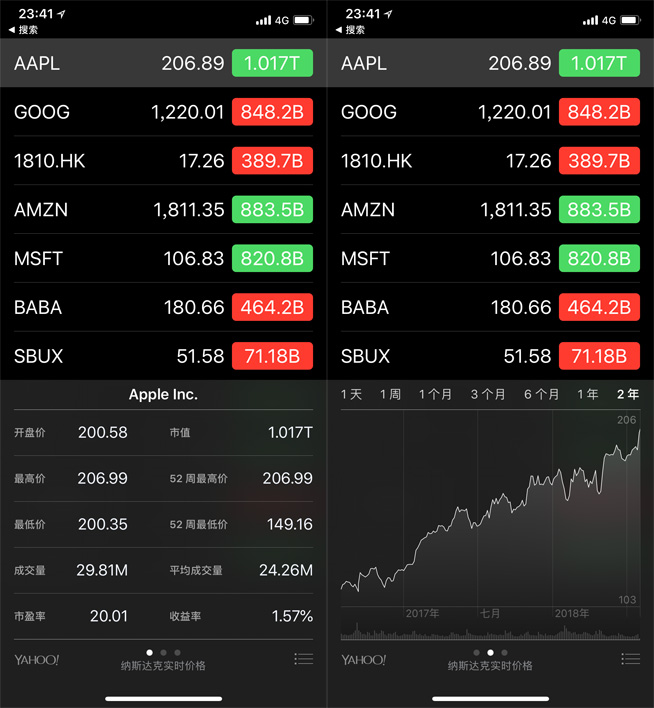Tap the 市值 1.017T detail in Apple Inc. panel

241,433
